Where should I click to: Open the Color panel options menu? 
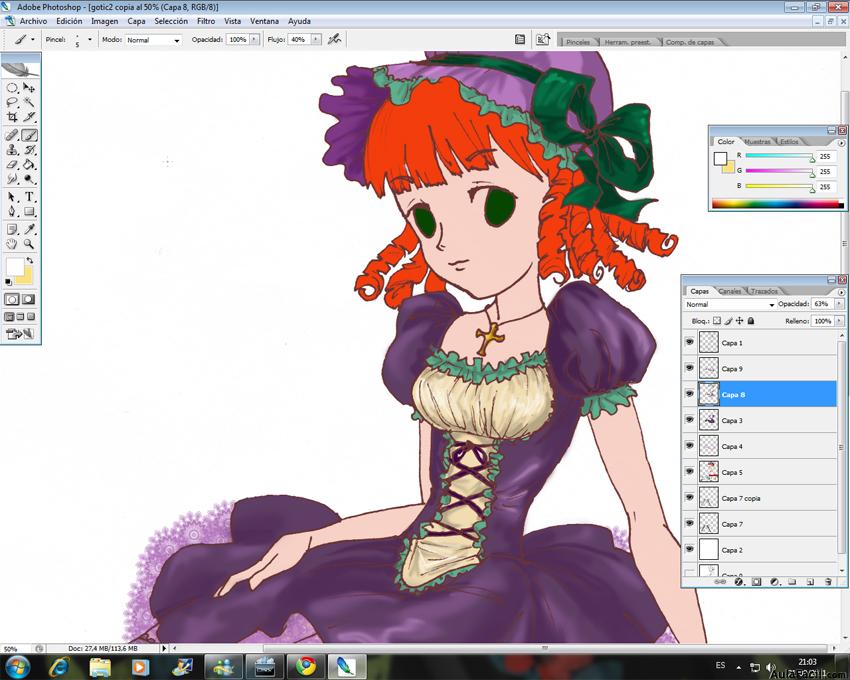841,143
